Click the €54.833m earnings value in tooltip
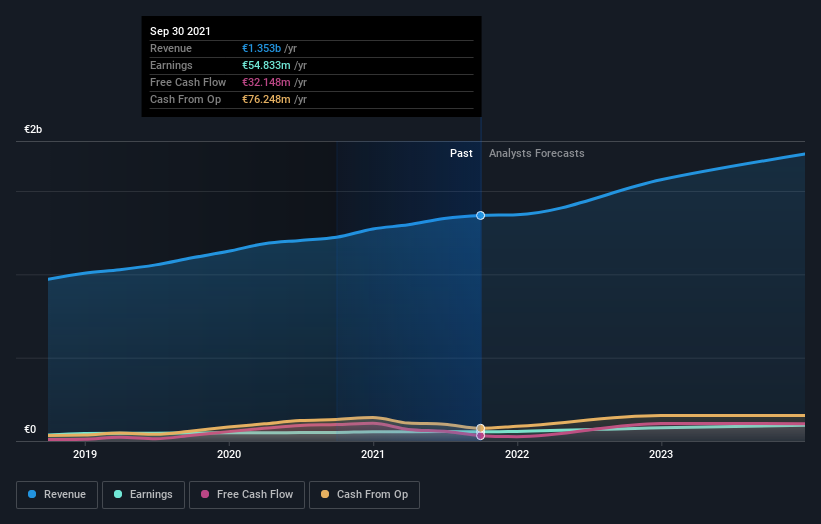The height and width of the screenshot is (524, 821). click(266, 65)
